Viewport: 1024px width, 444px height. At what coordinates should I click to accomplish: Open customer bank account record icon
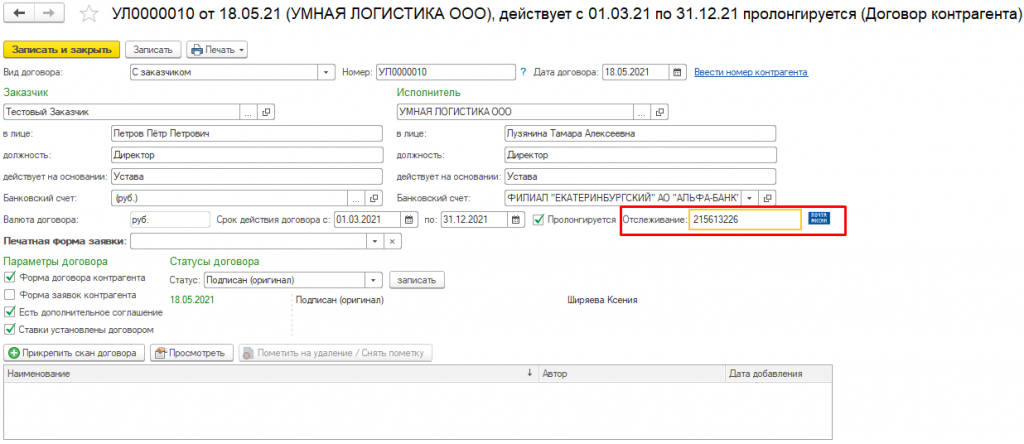tap(374, 197)
